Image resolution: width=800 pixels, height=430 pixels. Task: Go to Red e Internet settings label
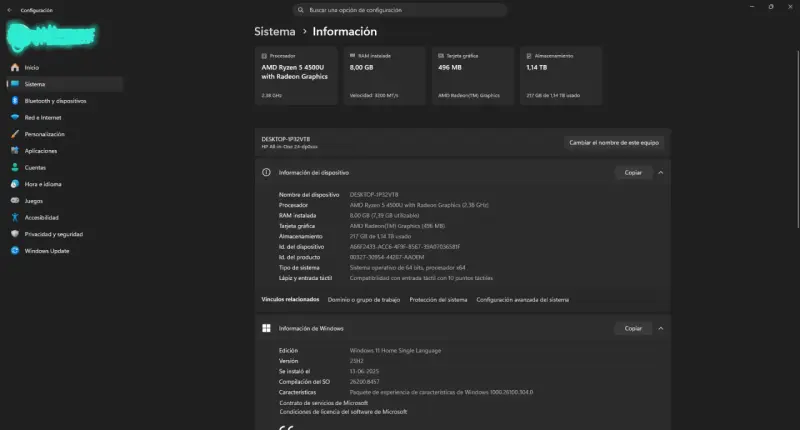43,117
